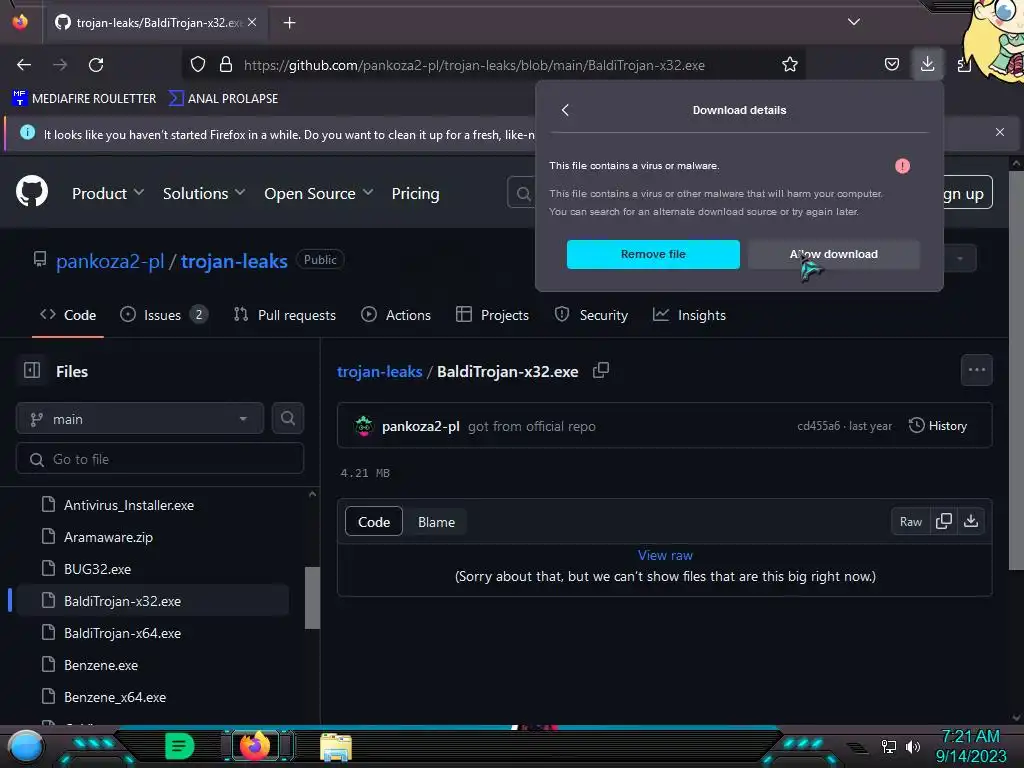Switch to the Insights tab
The image size is (1024, 768).
[689, 315]
